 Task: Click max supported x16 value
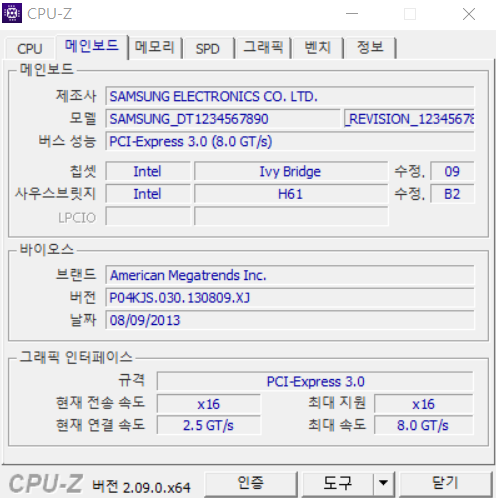click(x=424, y=404)
